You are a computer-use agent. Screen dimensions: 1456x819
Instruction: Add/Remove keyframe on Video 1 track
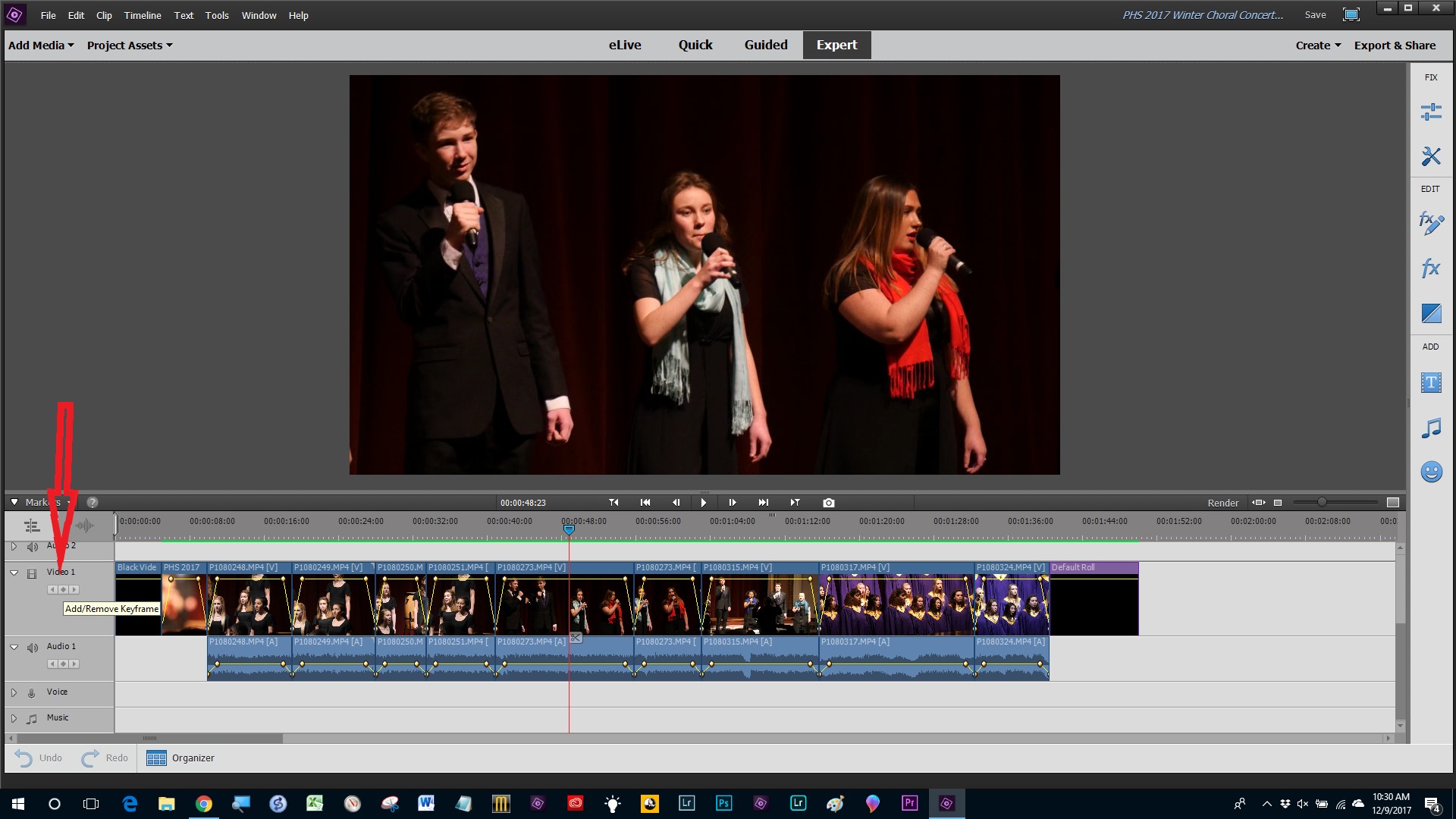click(x=64, y=590)
